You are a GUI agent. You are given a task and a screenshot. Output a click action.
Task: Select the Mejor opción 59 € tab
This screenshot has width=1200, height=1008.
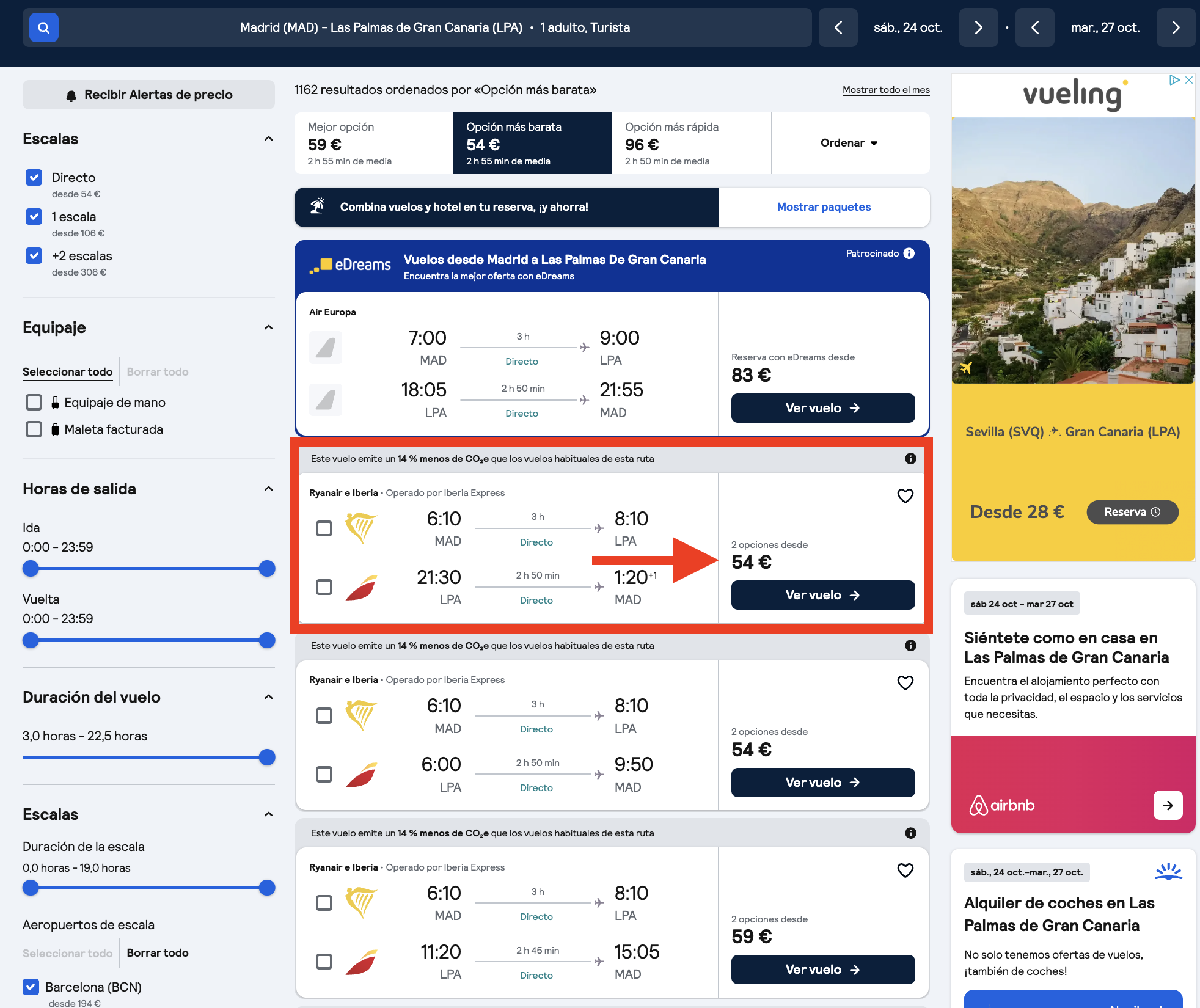pos(374,143)
